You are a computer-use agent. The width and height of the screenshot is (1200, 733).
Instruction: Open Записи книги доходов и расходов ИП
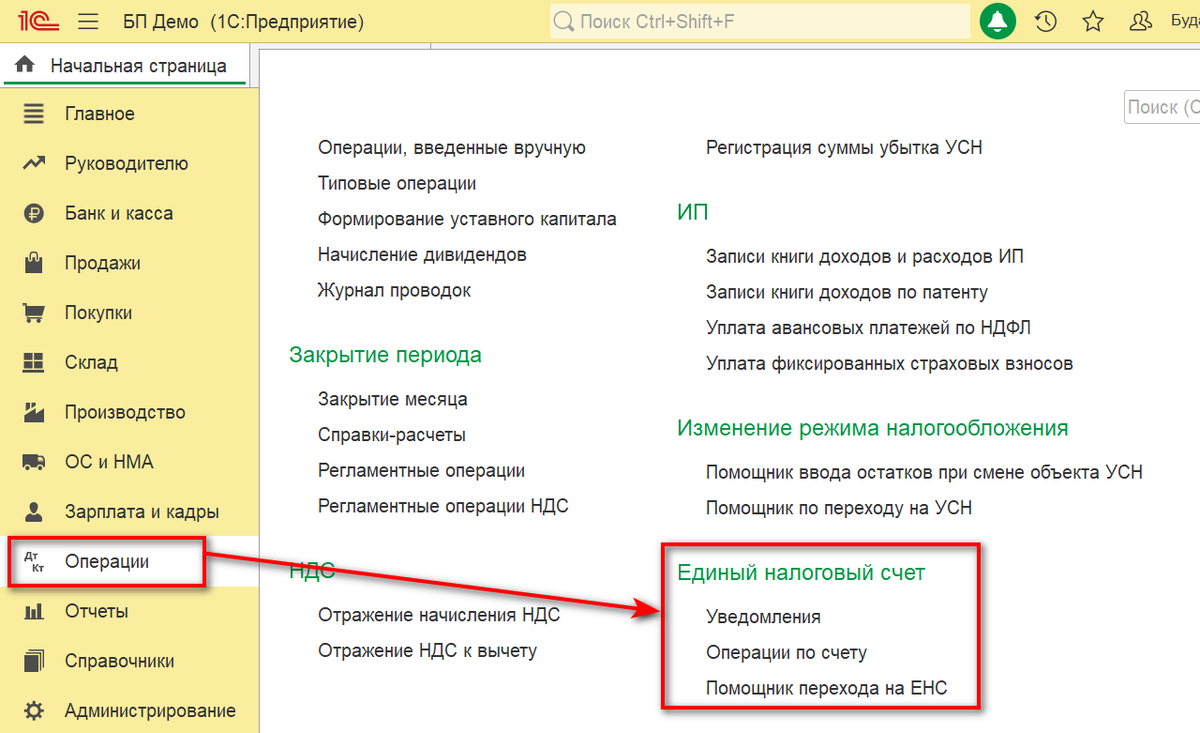(x=865, y=257)
